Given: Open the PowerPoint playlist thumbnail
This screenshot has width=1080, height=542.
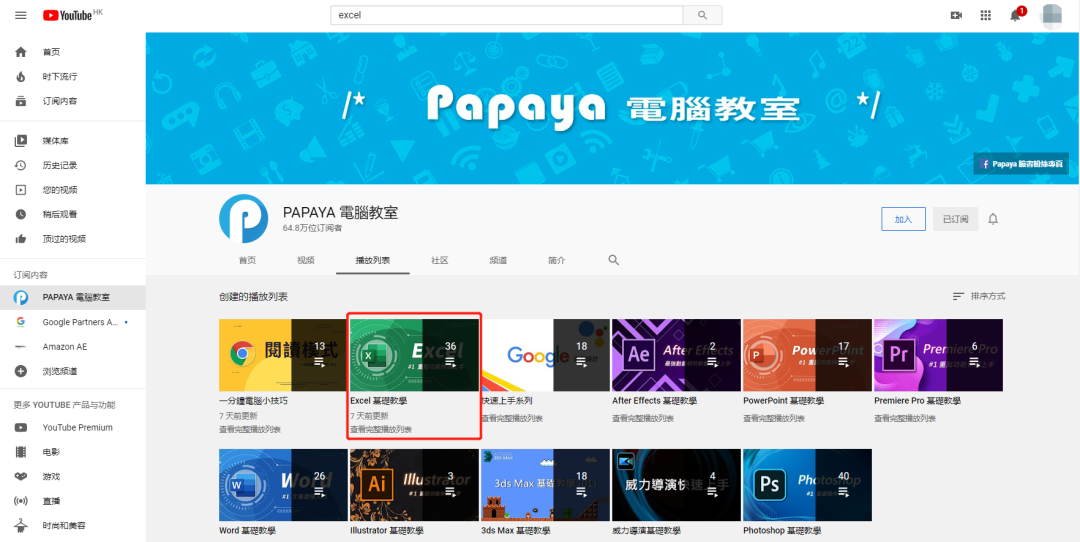Looking at the screenshot, I should tap(807, 355).
